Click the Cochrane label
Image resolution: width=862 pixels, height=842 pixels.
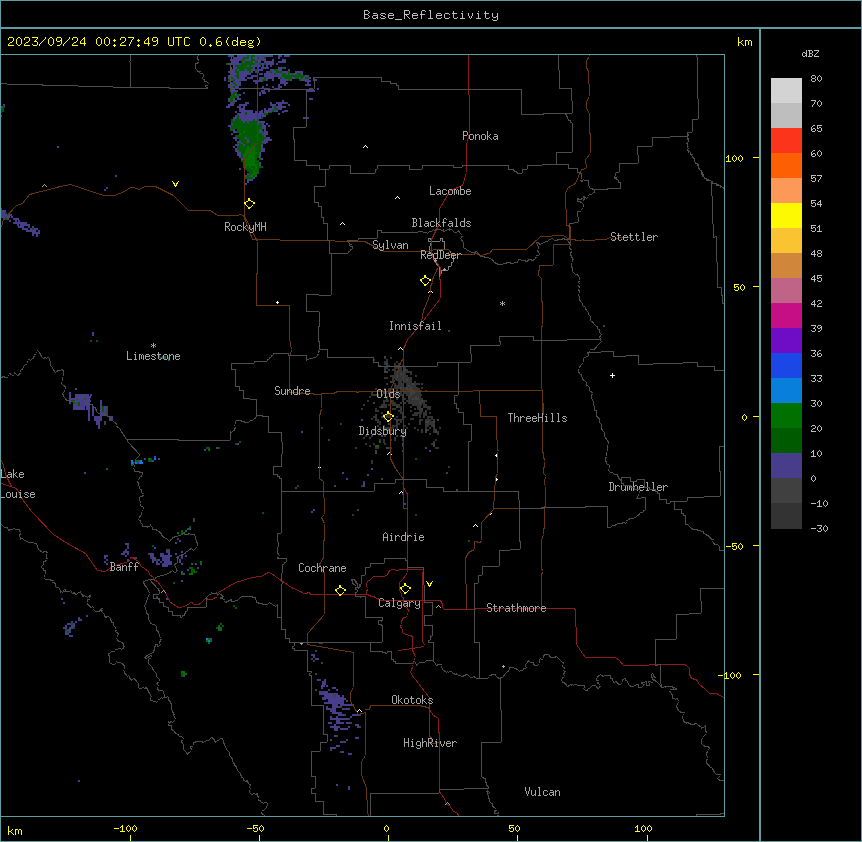click(x=322, y=568)
